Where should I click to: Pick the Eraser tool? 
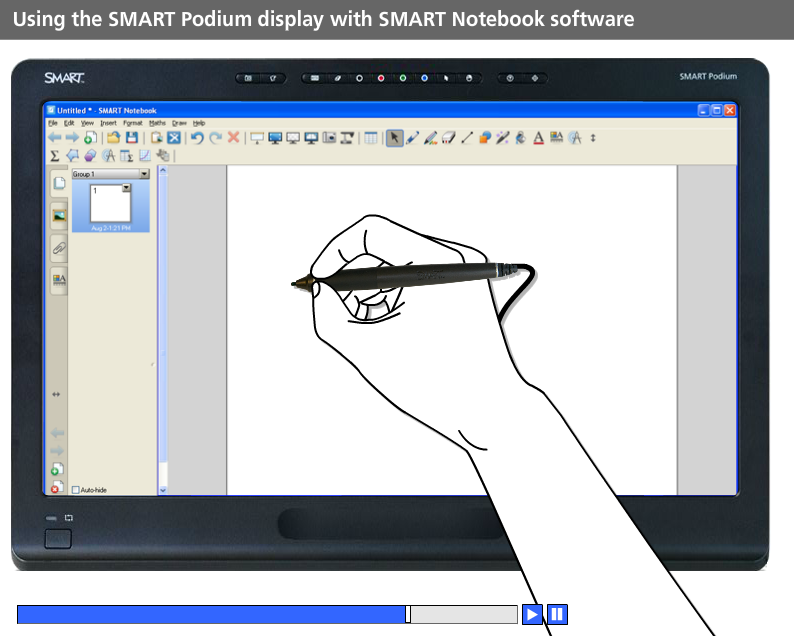tap(448, 138)
